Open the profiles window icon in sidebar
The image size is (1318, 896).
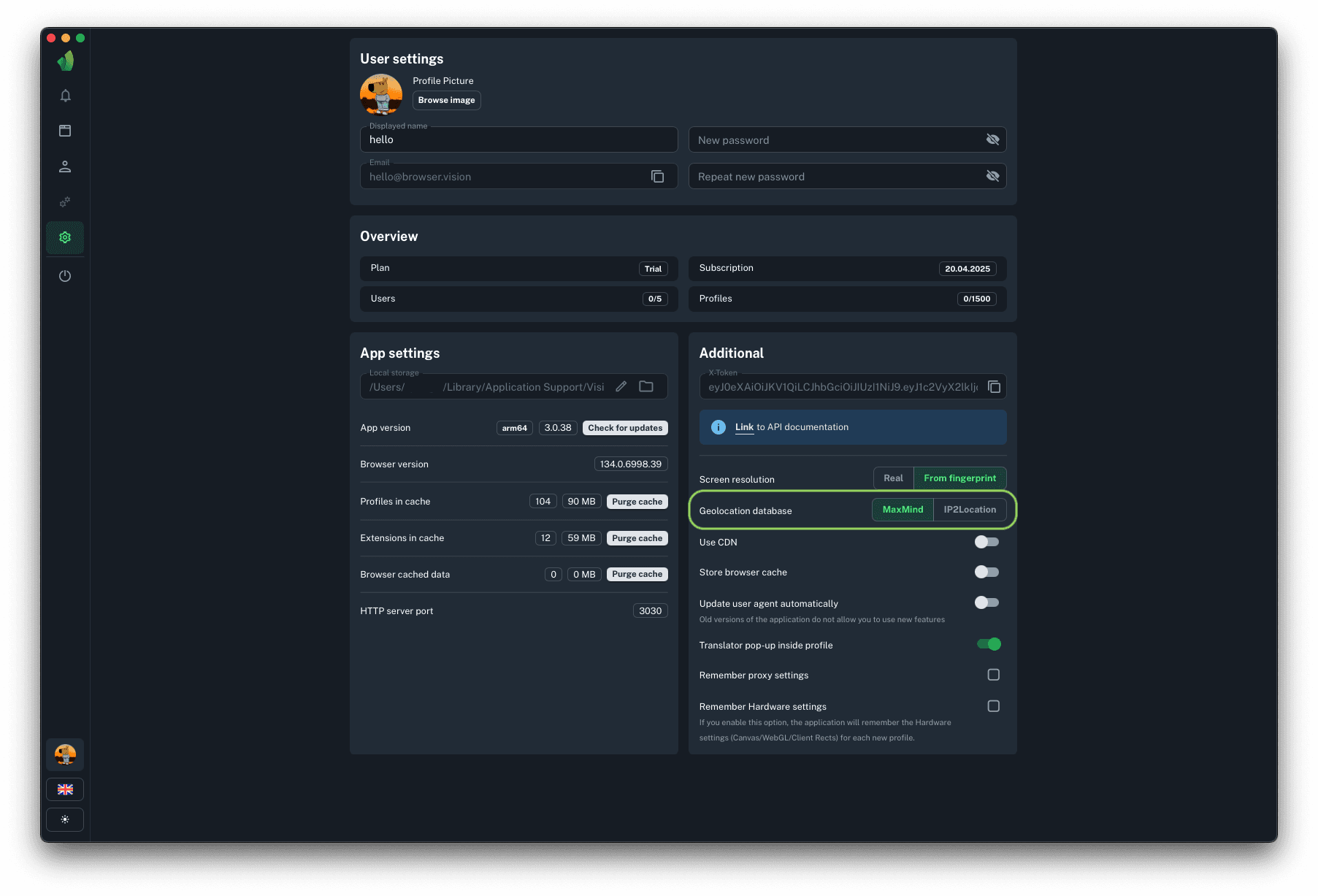pyautogui.click(x=65, y=131)
